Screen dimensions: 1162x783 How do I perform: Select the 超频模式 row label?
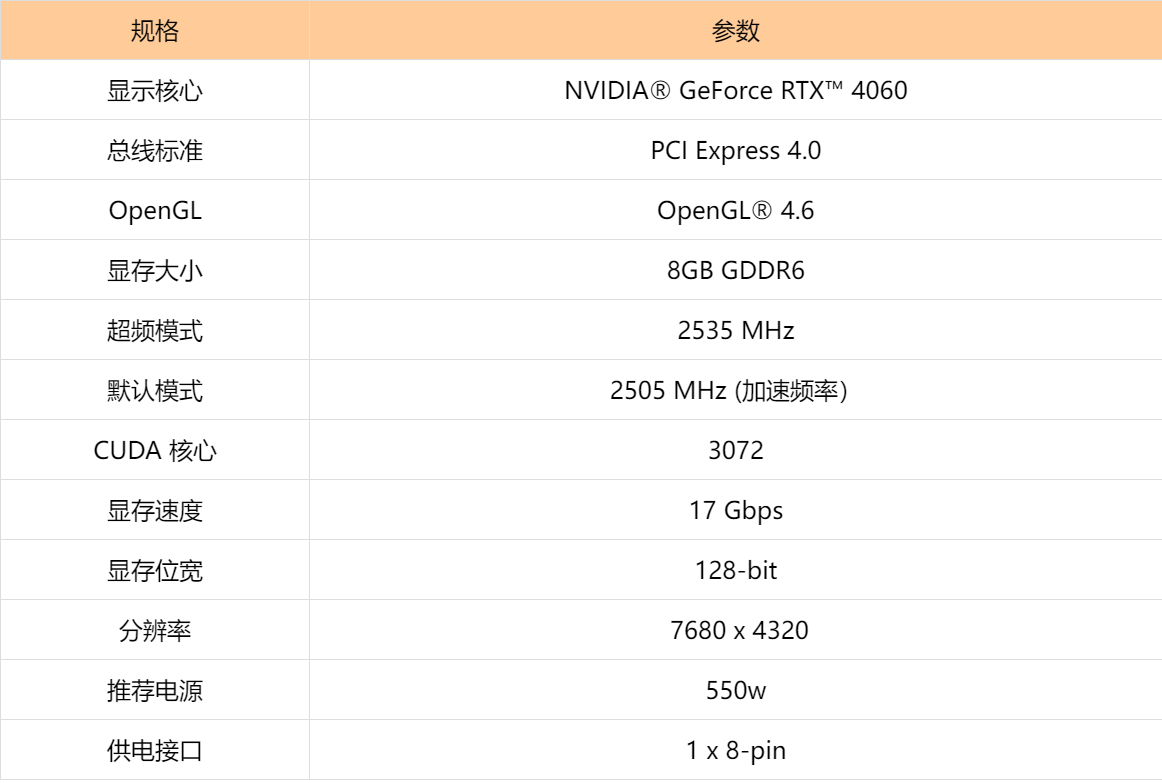[155, 331]
